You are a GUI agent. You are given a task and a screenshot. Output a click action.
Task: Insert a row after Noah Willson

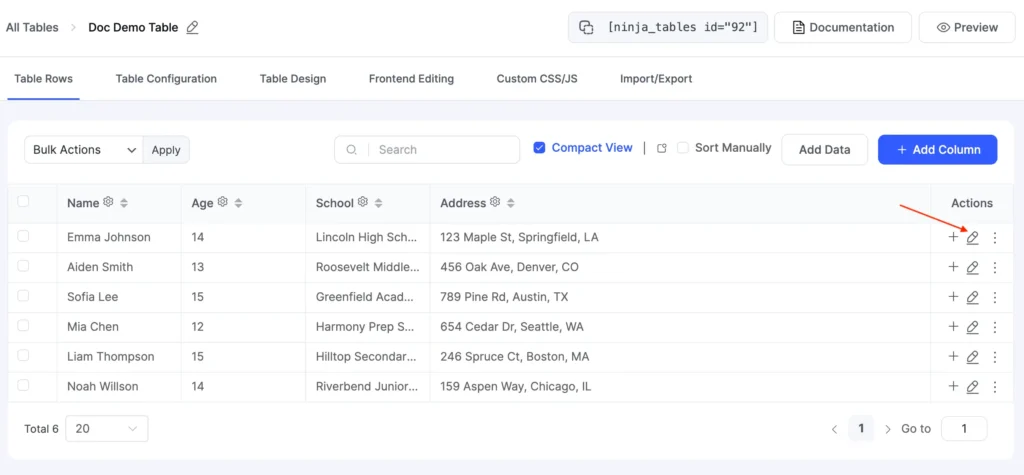[x=953, y=387]
